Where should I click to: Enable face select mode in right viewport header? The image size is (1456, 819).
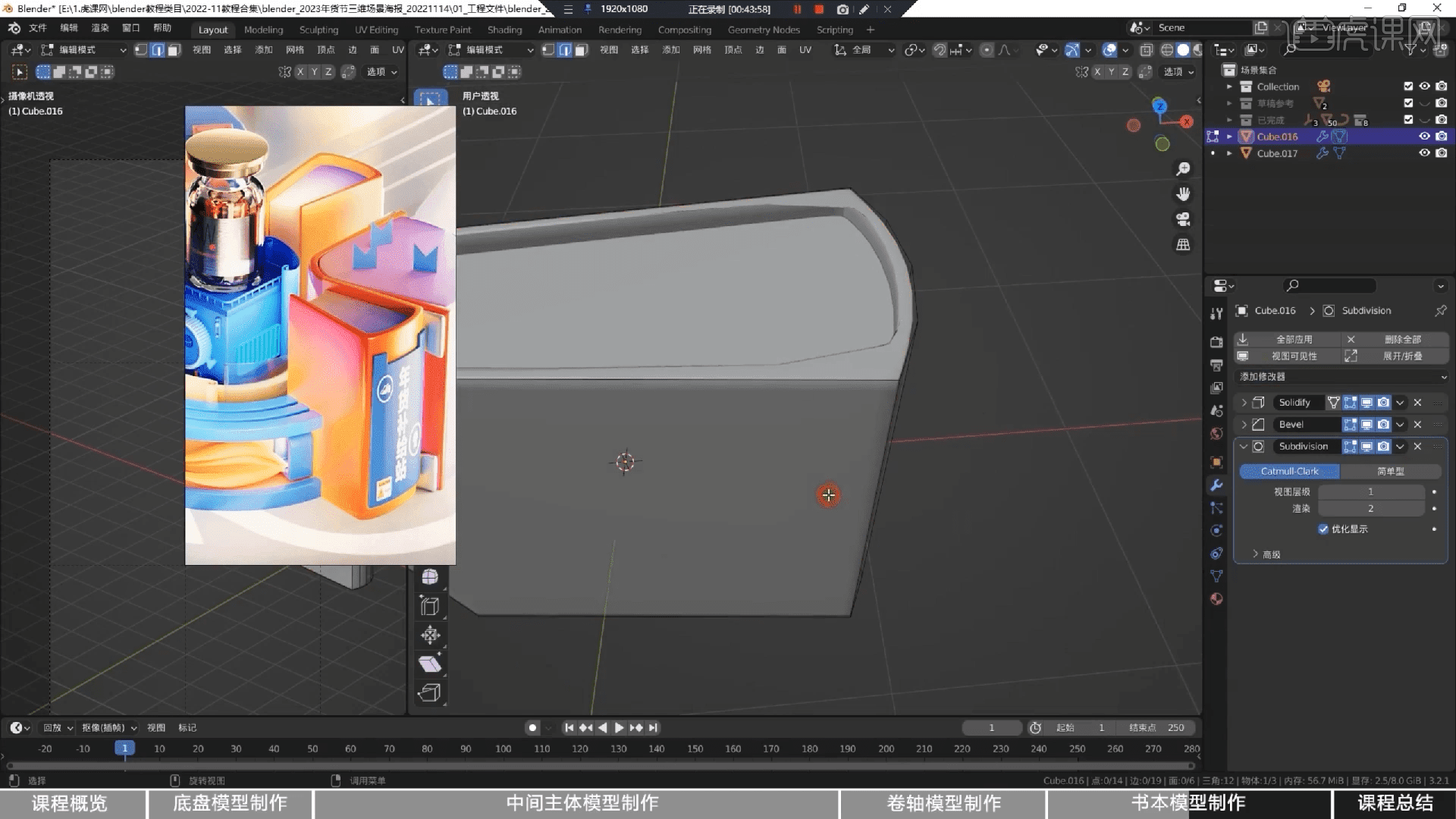point(581,50)
